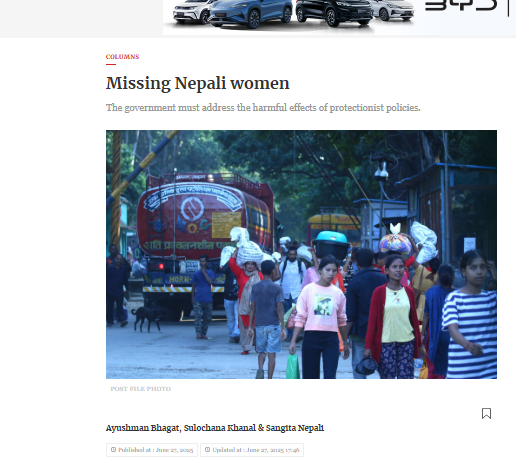The image size is (516, 467).
Task: Click the woman in striped shirt in photo
Action: (470, 317)
